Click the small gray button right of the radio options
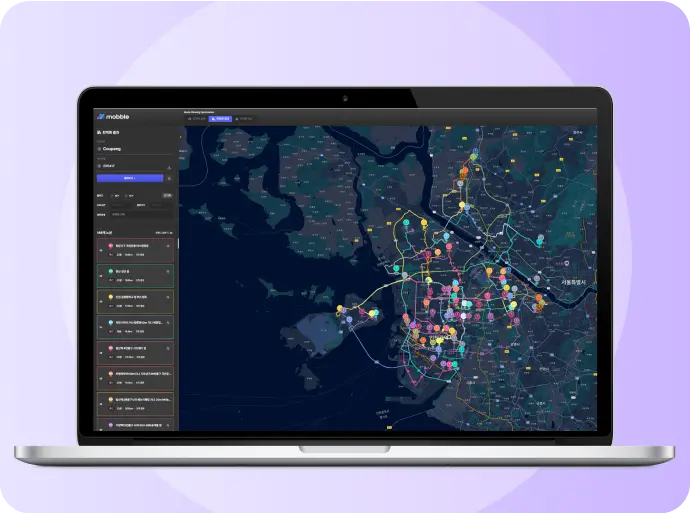 [168, 195]
